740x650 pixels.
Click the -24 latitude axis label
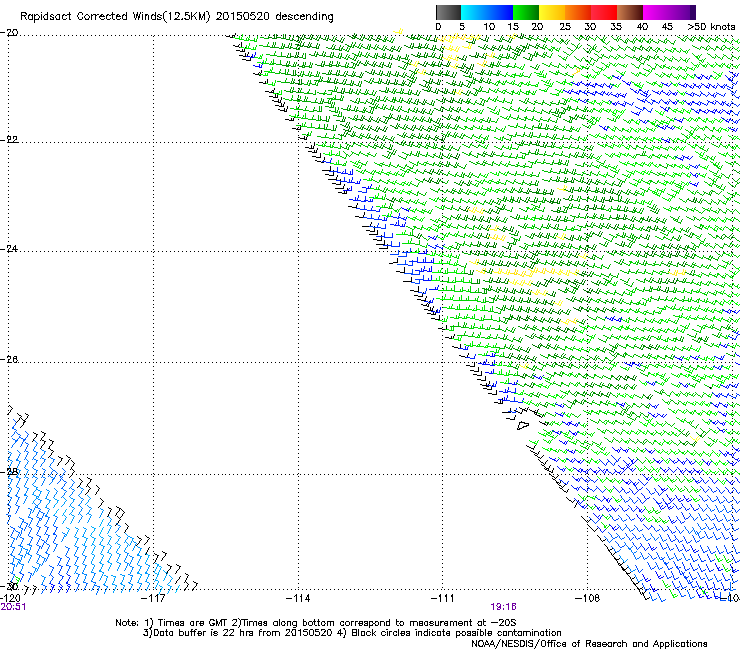pos(9,248)
